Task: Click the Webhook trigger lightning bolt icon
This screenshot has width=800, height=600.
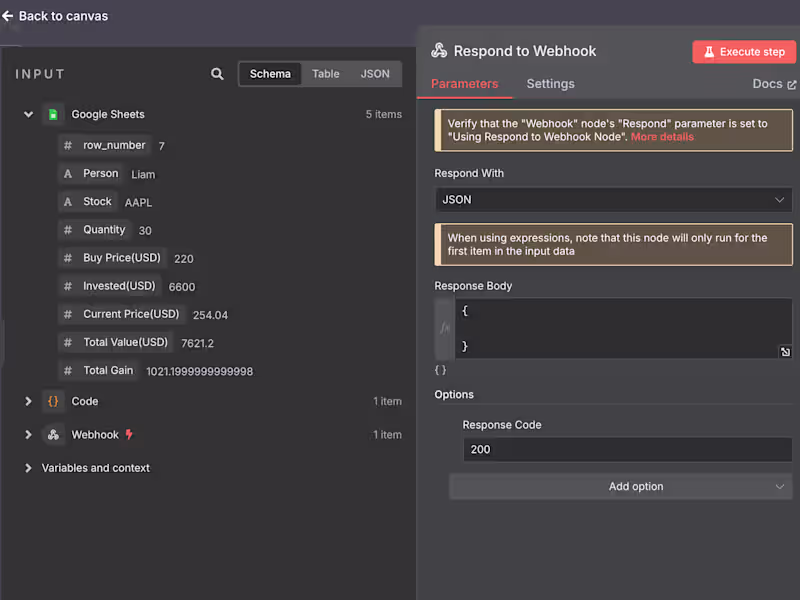Action: (x=129, y=435)
